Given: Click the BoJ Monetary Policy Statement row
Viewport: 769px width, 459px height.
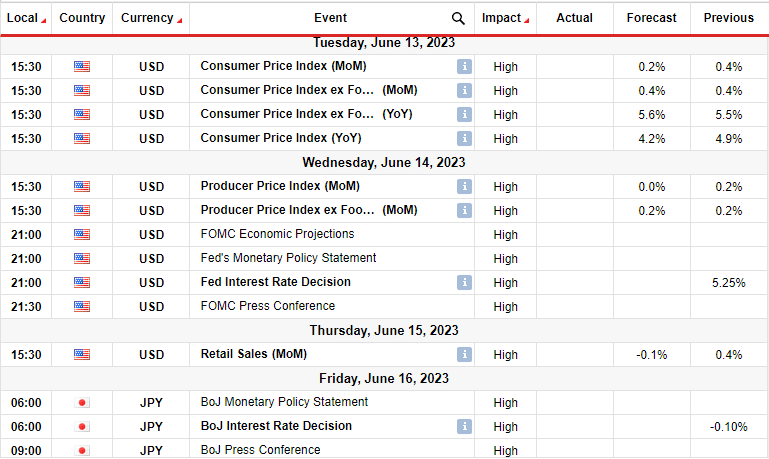Looking at the screenshot, I should click(x=284, y=402).
